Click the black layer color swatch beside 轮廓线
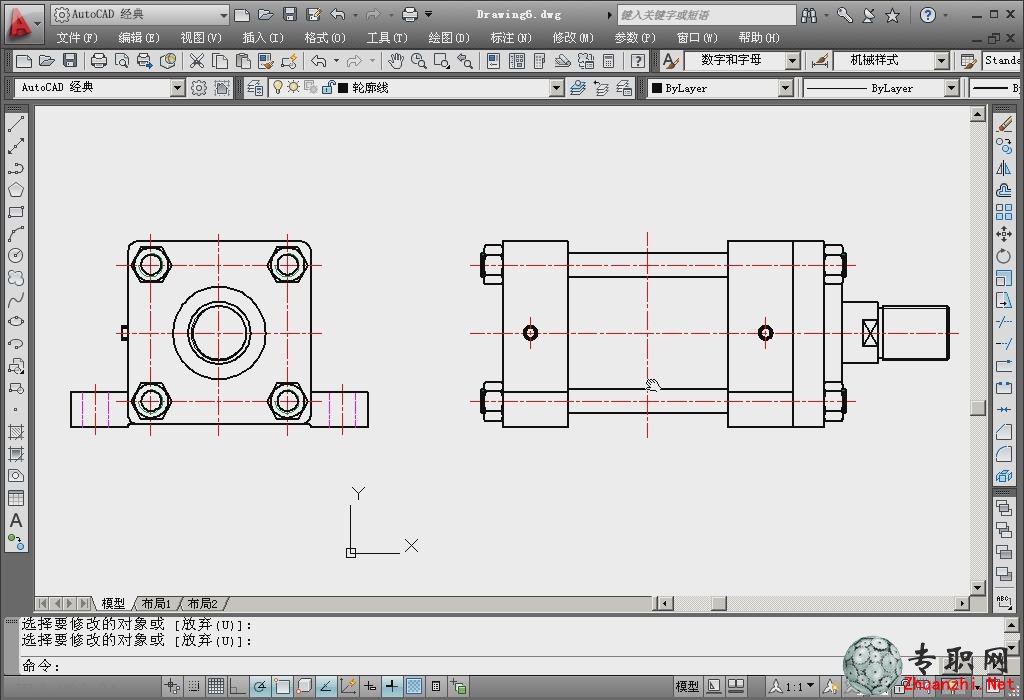1024x700 pixels. point(344,88)
